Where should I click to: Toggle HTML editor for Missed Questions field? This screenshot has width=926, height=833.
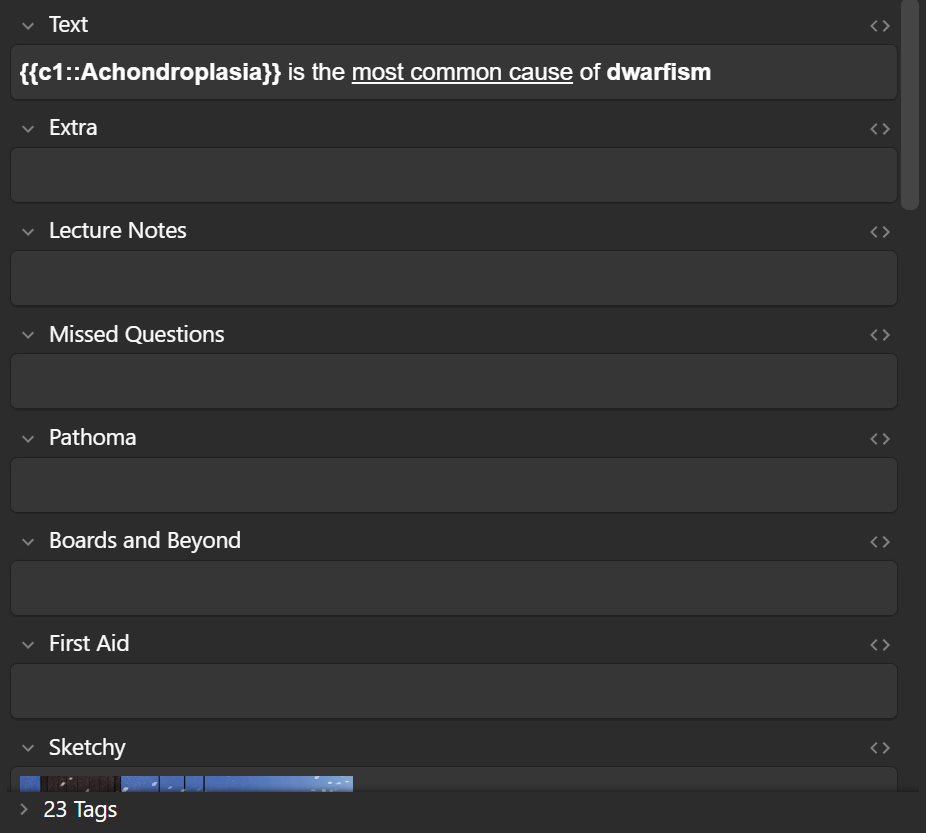(879, 335)
